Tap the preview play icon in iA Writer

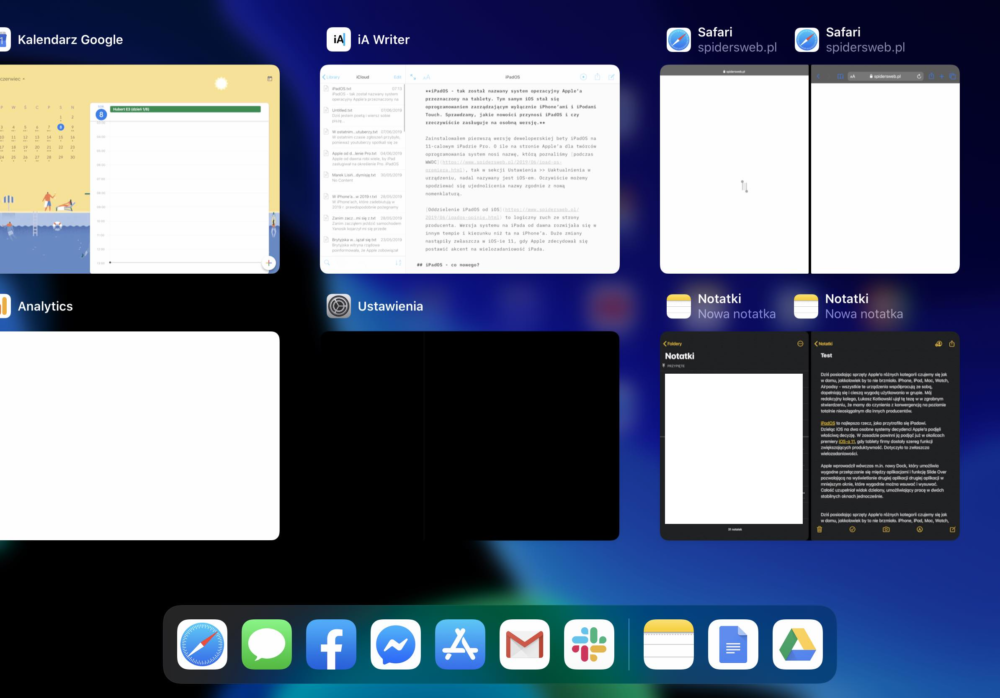pos(583,77)
